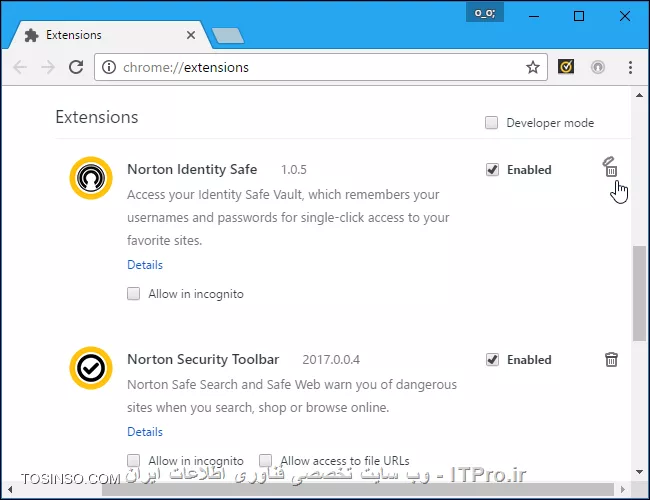Remove Norton Identity Safe via trash icon
Image resolution: width=650 pixels, height=500 pixels.
(611, 167)
